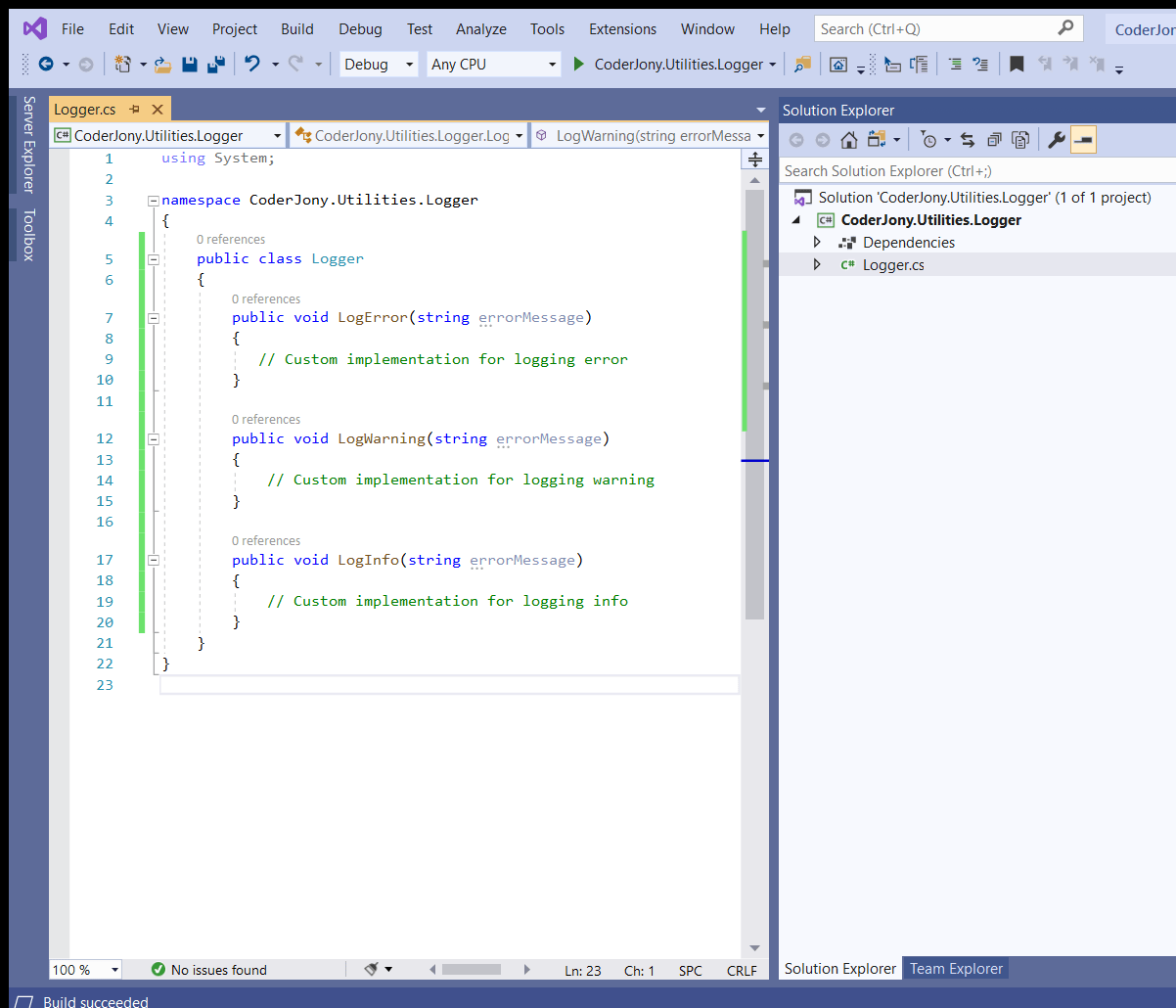Viewport: 1176px width, 1008px height.
Task: Select Logger.cs in Solution Explorer
Action: [x=893, y=264]
